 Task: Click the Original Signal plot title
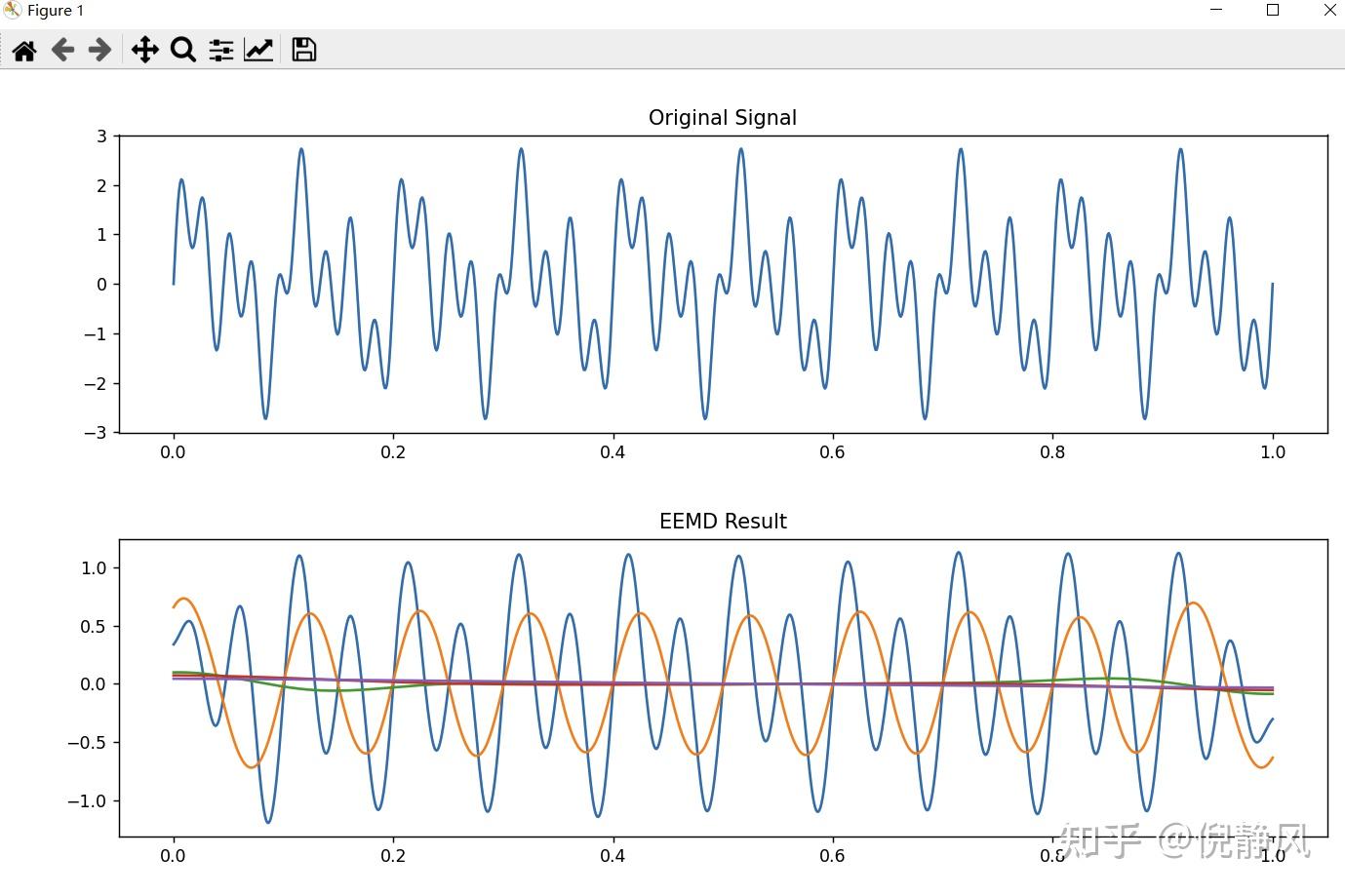coord(722,117)
